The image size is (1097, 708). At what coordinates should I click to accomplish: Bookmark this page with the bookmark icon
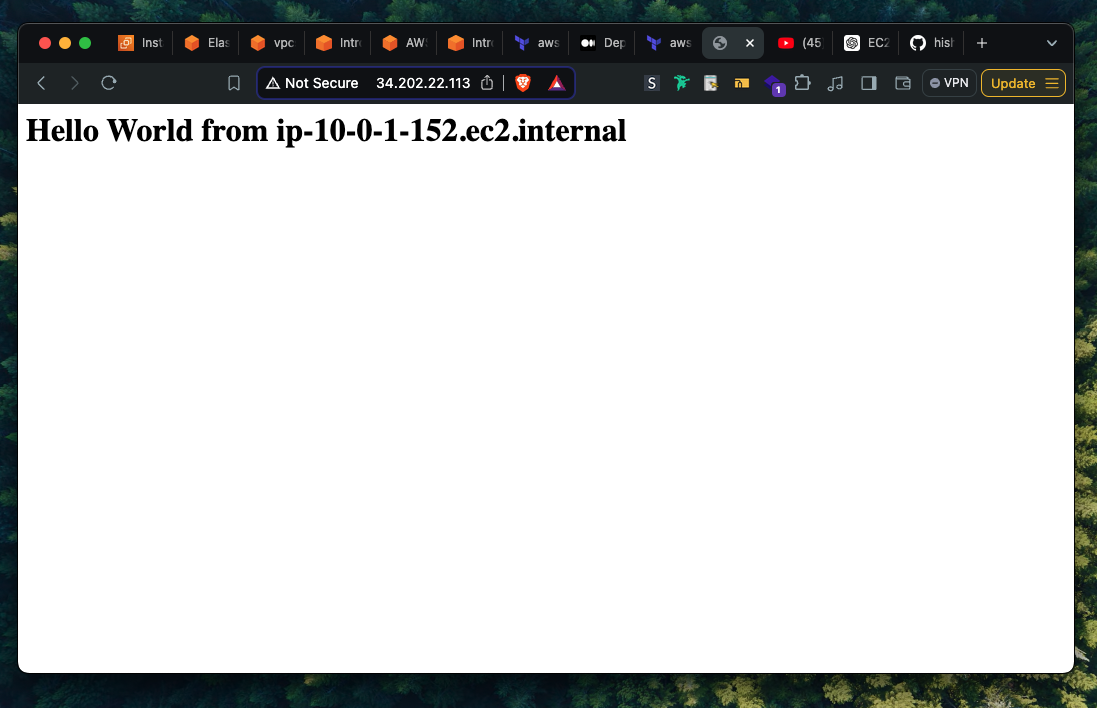coord(234,83)
